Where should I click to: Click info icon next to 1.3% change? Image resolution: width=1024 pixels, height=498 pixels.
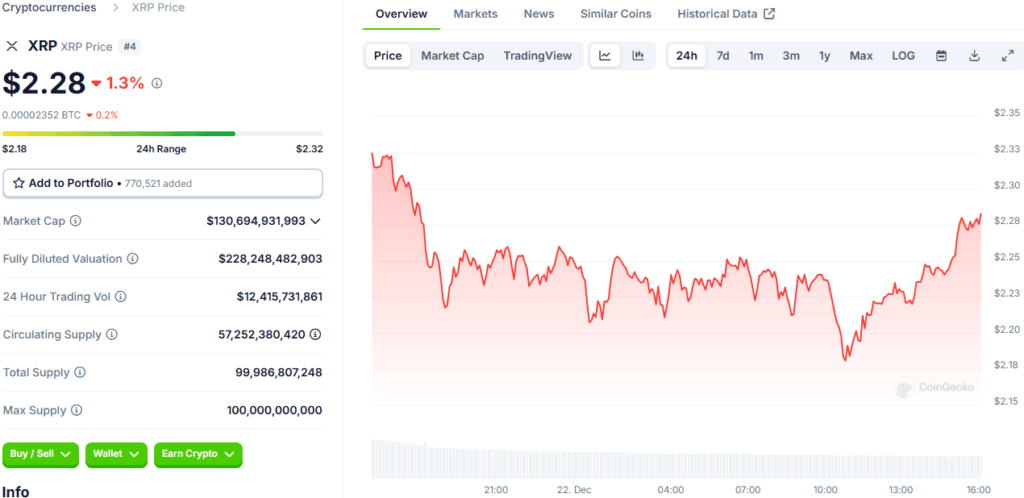[x=157, y=83]
